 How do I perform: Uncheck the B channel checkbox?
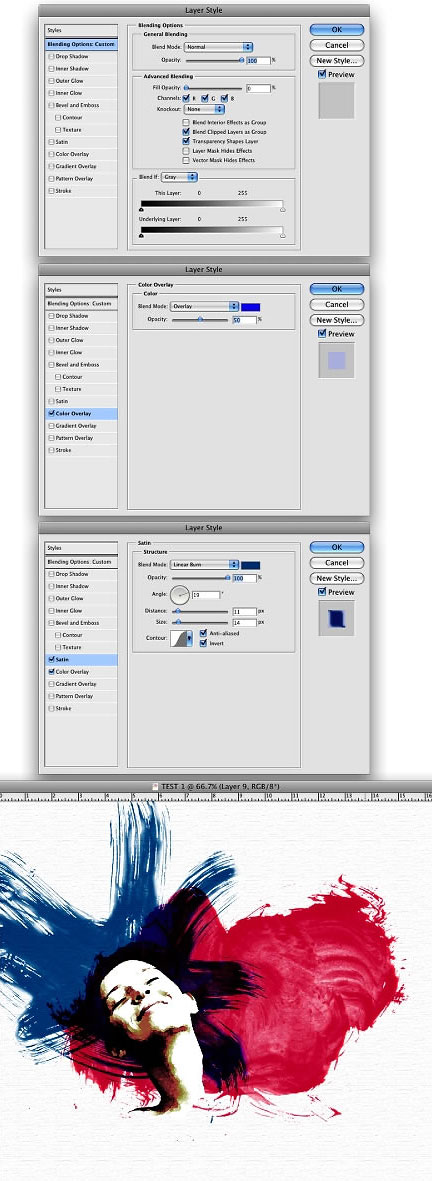[x=222, y=98]
